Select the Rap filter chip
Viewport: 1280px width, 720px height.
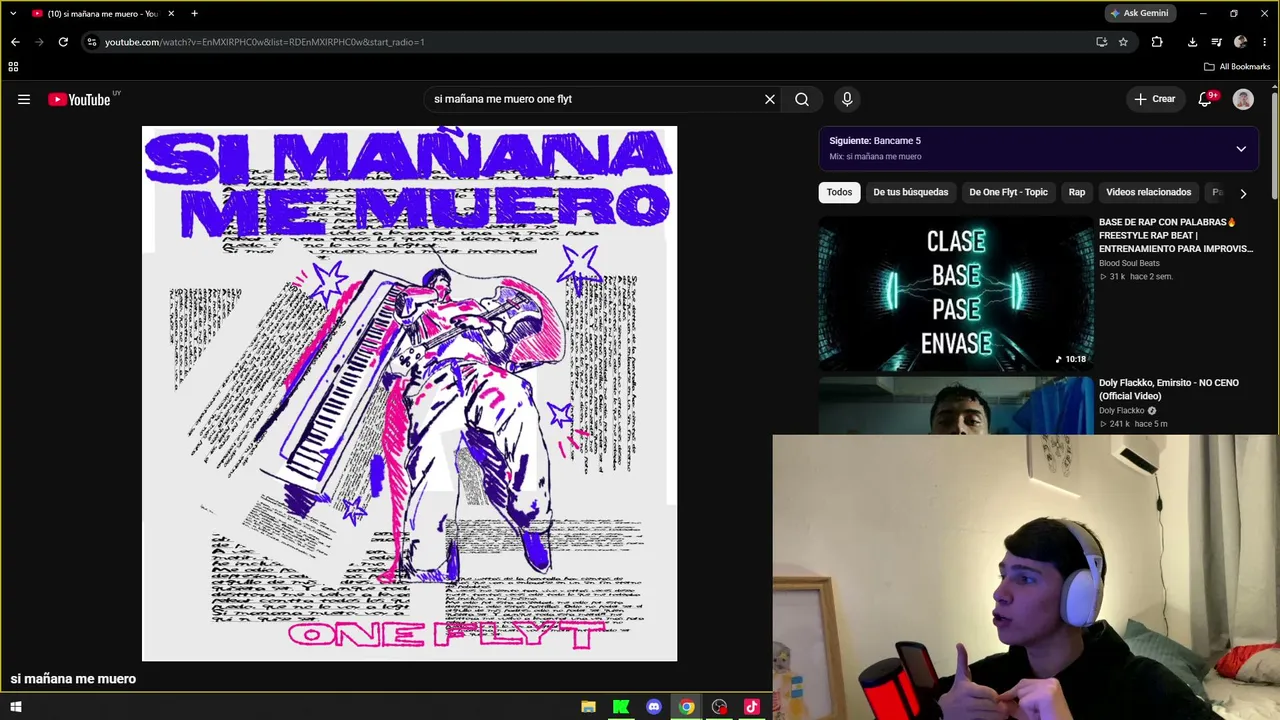click(x=1077, y=192)
